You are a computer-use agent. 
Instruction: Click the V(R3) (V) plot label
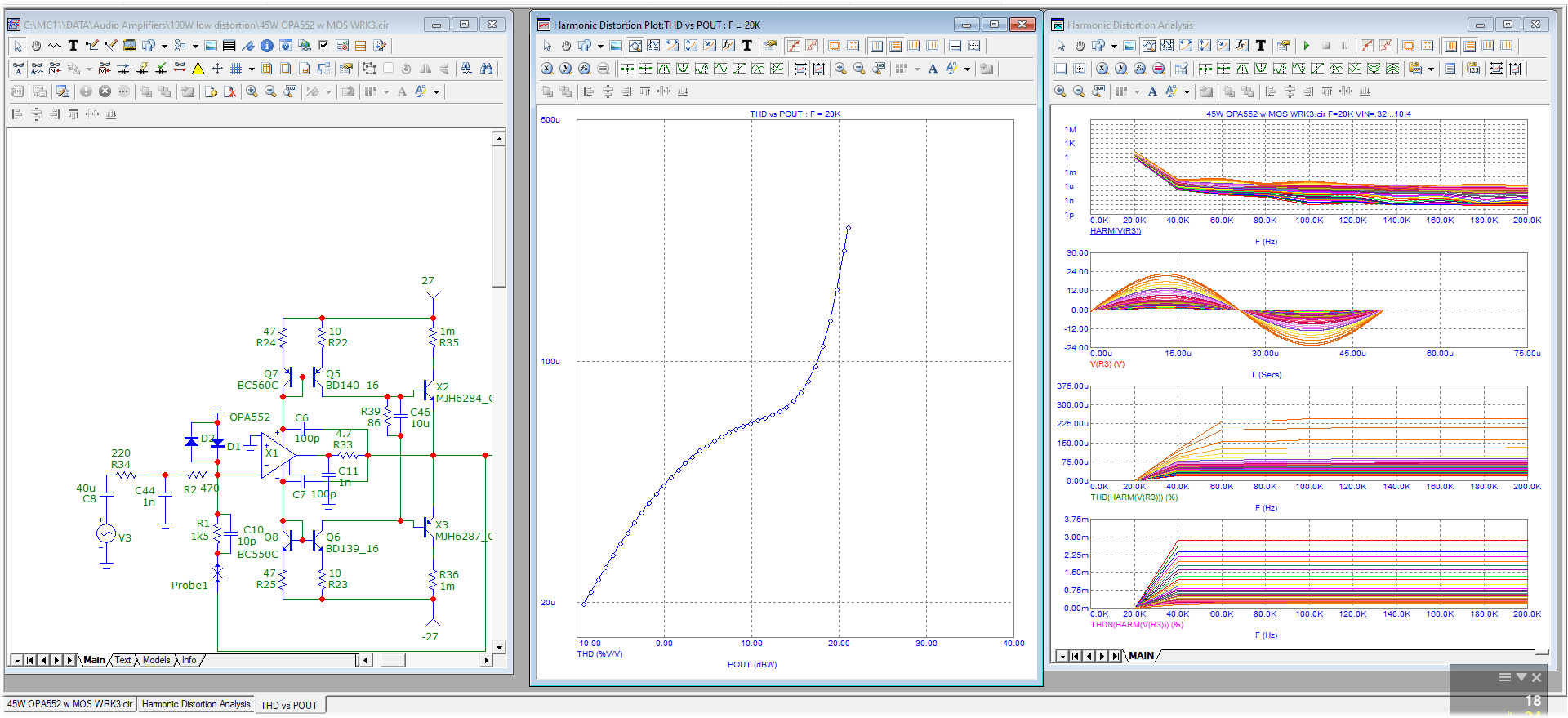click(1107, 364)
